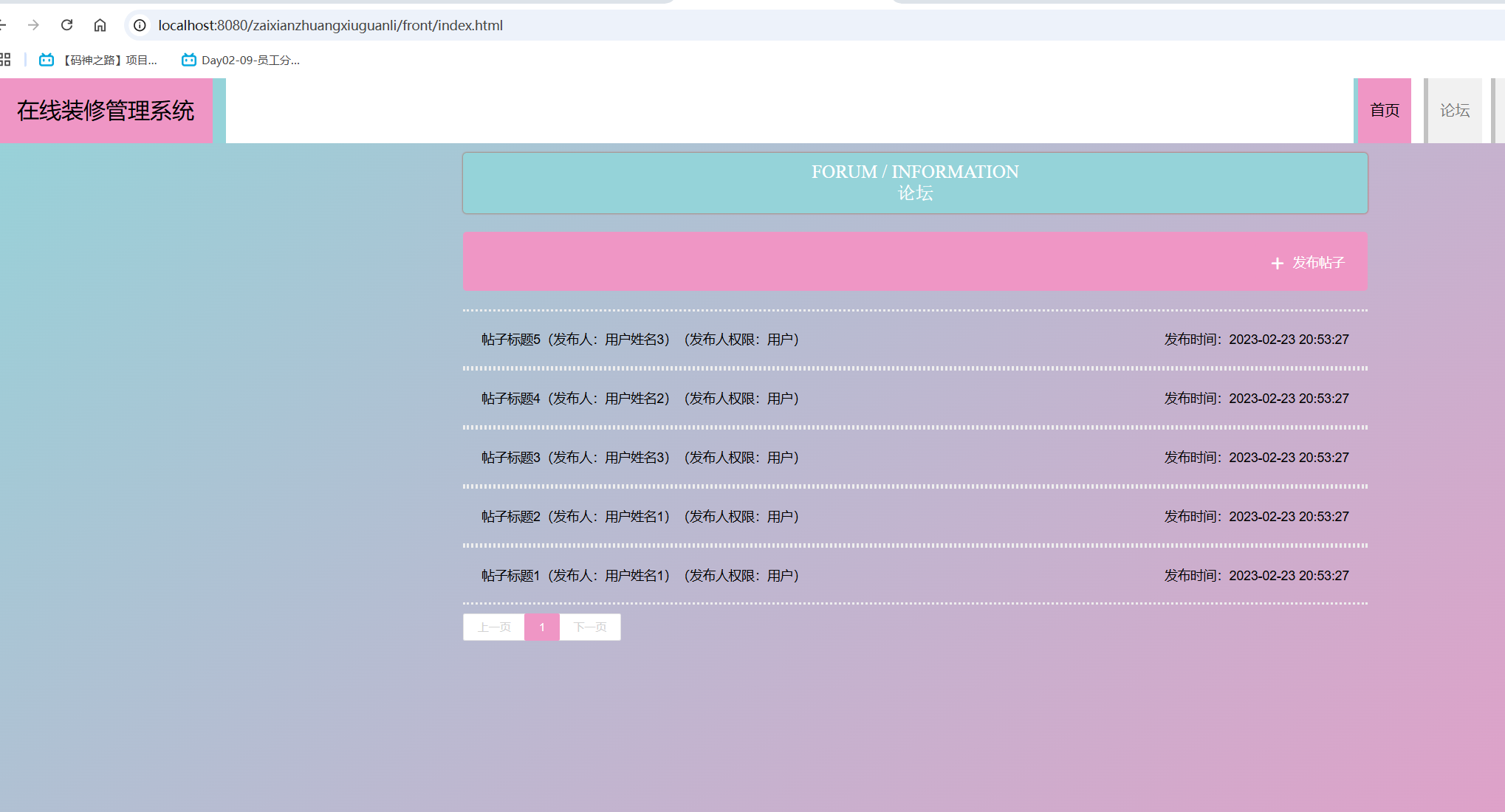Open the 【码神之路】项目 bookmark
1505x812 pixels.
(x=98, y=60)
